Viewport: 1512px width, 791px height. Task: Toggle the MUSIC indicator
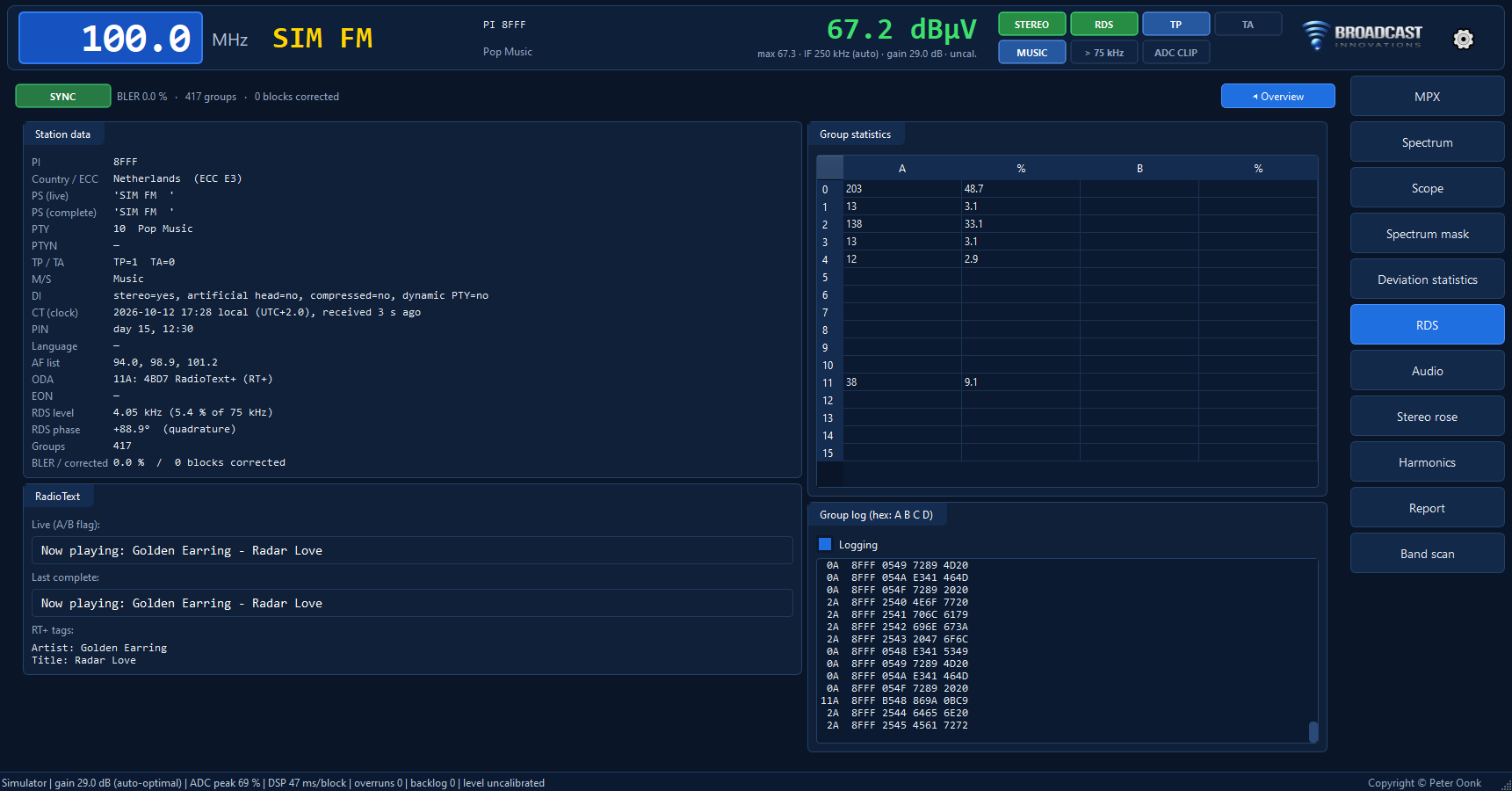point(1031,53)
